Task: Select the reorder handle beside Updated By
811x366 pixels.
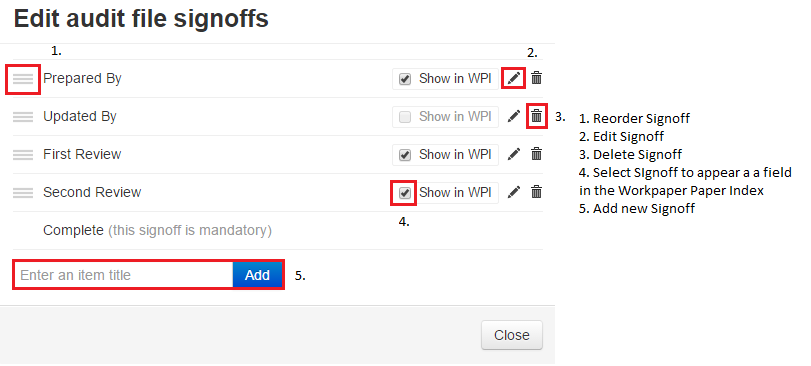Action: (23, 117)
